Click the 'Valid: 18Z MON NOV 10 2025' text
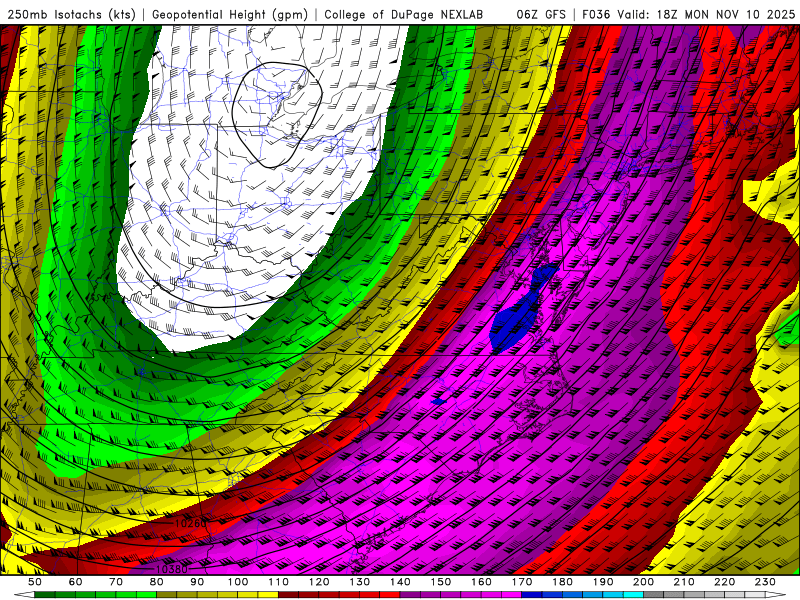This screenshot has width=800, height=600. (706, 15)
